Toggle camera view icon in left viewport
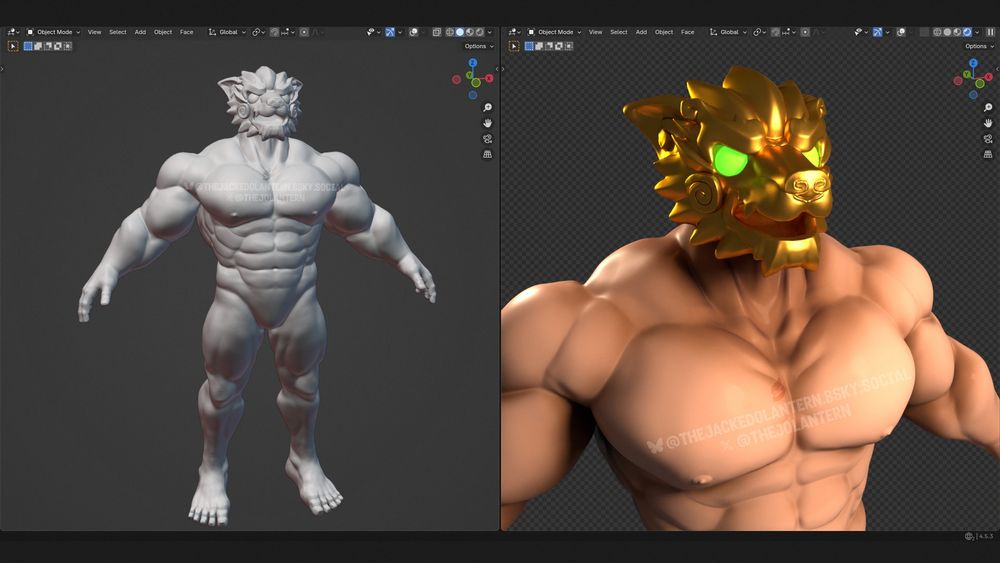 point(487,138)
